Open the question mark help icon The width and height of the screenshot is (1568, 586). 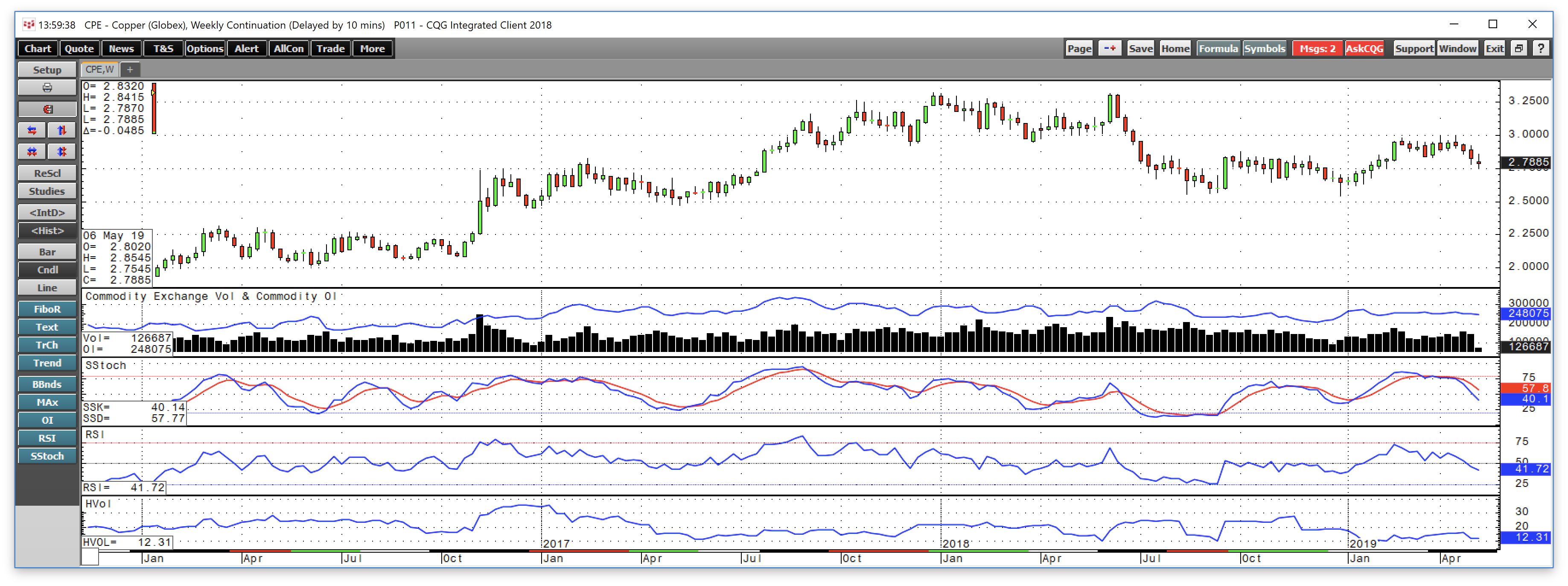[x=1541, y=48]
